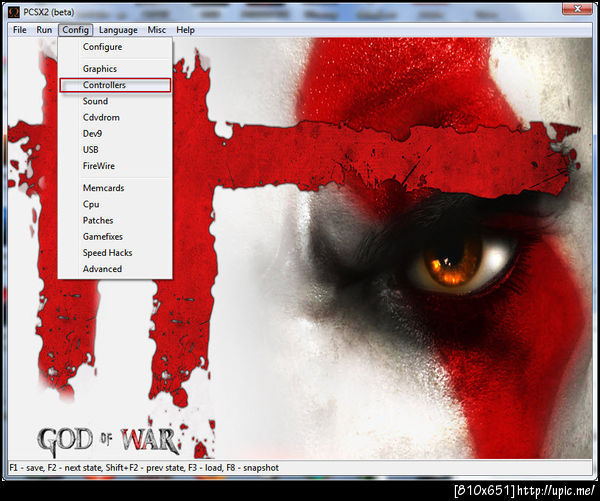Image resolution: width=600 pixels, height=501 pixels.
Task: Close the open Config menu
Action: point(75,30)
